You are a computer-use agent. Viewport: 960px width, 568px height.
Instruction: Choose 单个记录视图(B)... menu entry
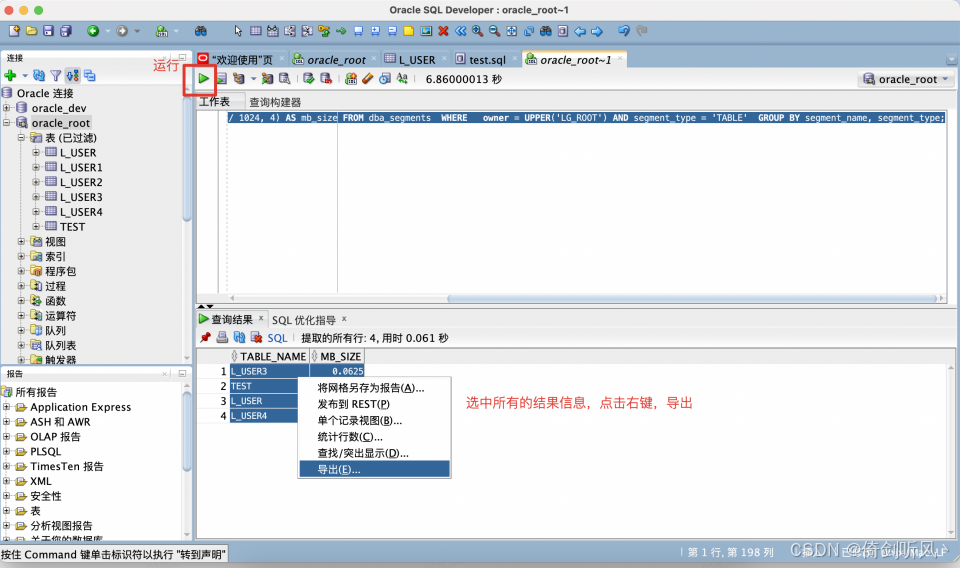pos(374,420)
